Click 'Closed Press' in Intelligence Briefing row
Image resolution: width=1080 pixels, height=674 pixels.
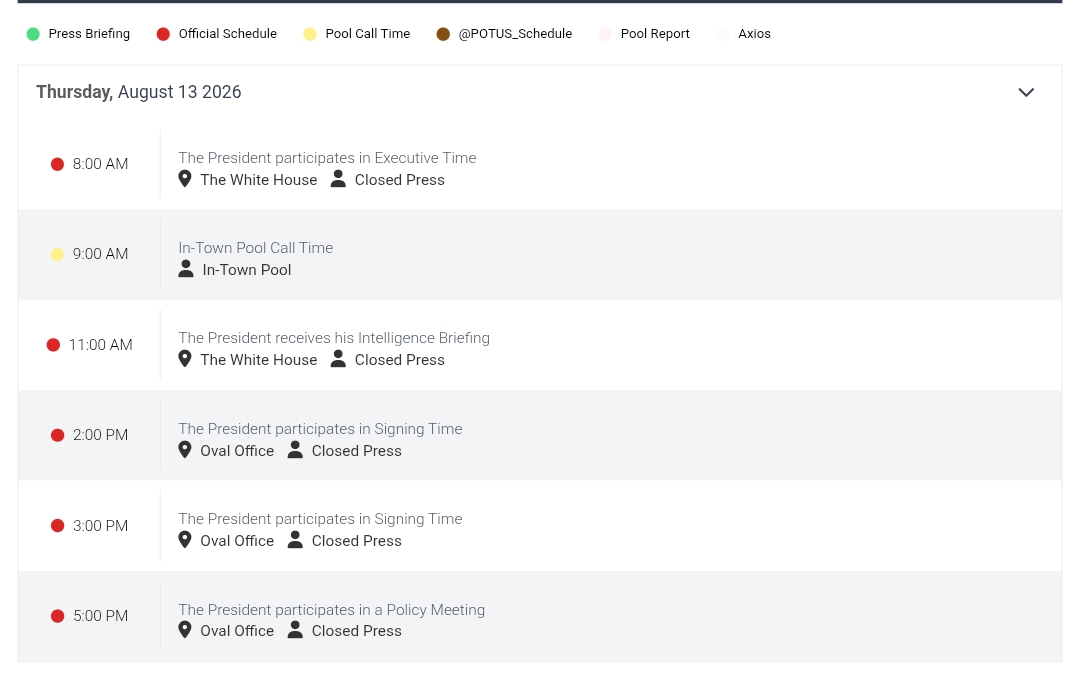pyautogui.click(x=399, y=359)
